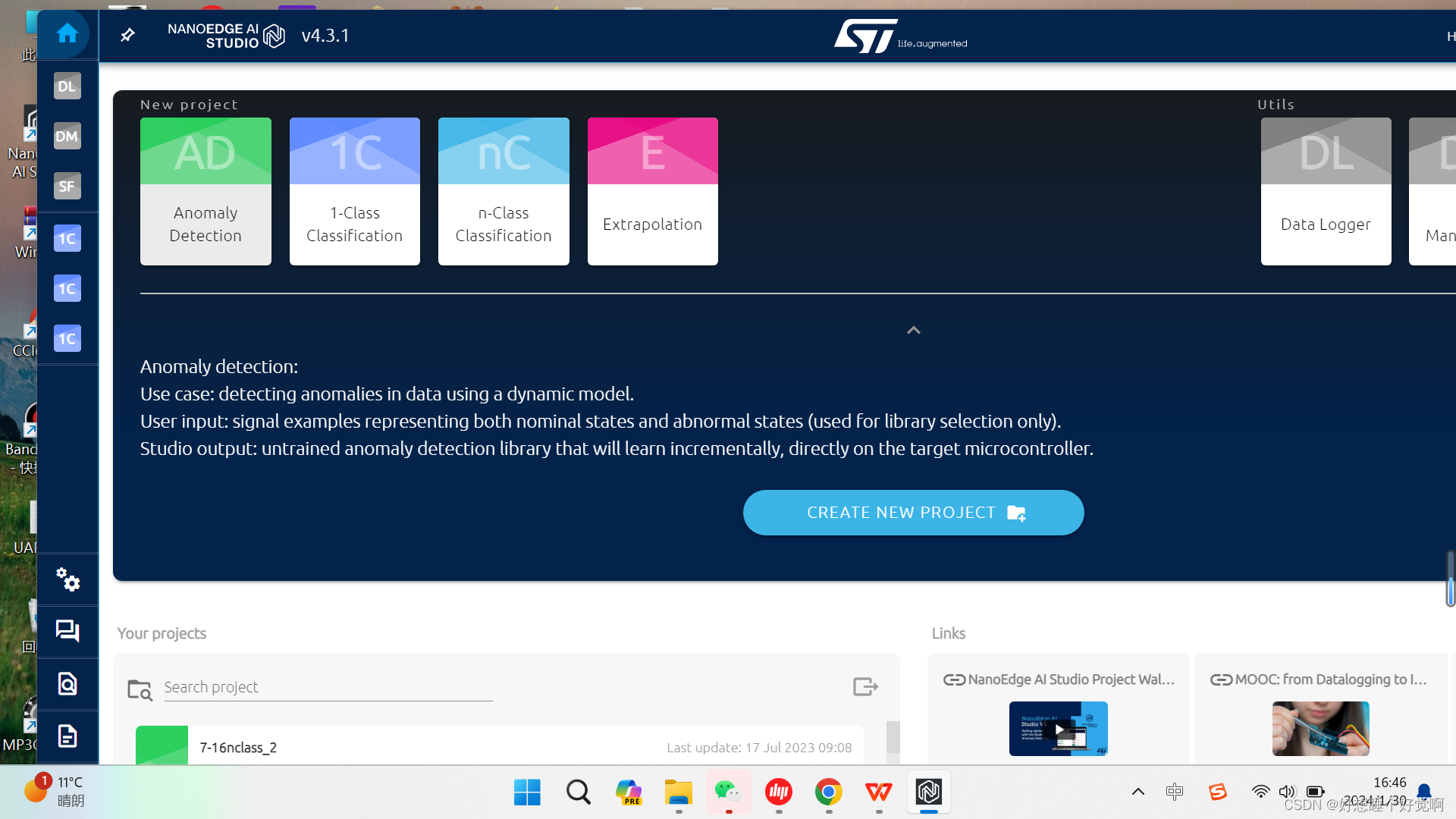Select the 1-Class Classification project card

coord(355,191)
